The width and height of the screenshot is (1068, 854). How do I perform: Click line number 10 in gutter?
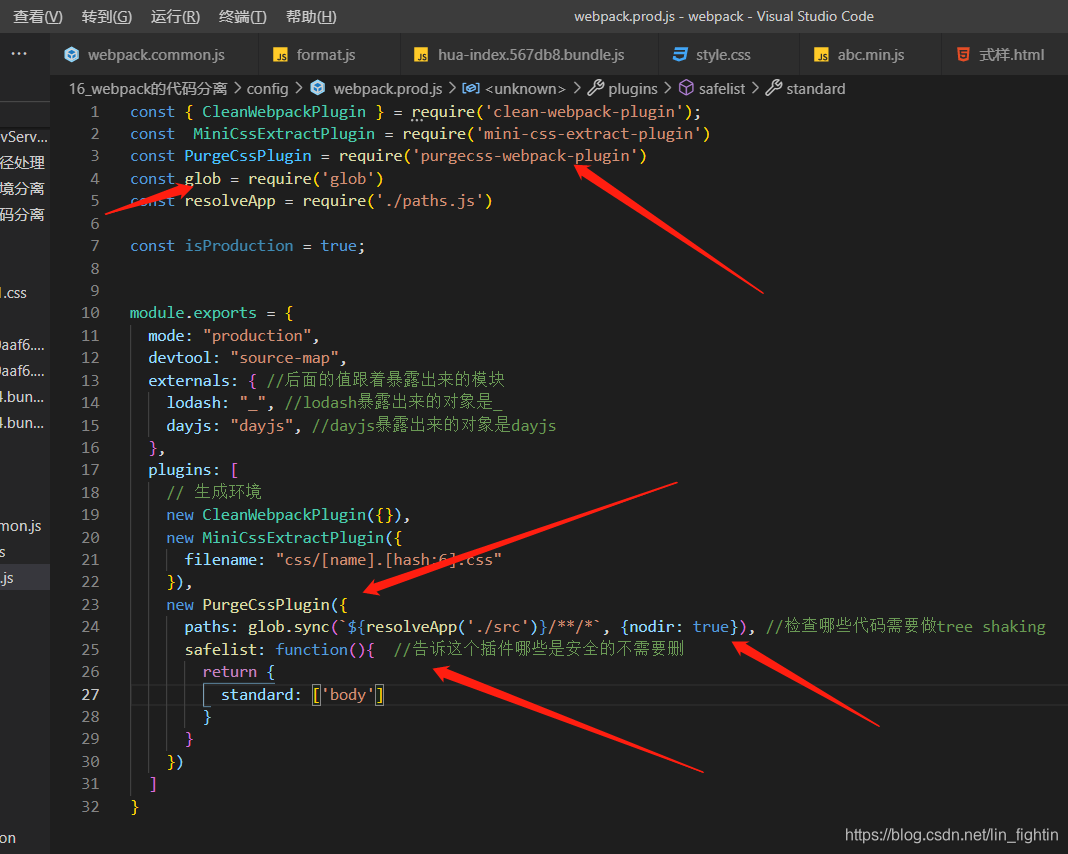(91, 313)
